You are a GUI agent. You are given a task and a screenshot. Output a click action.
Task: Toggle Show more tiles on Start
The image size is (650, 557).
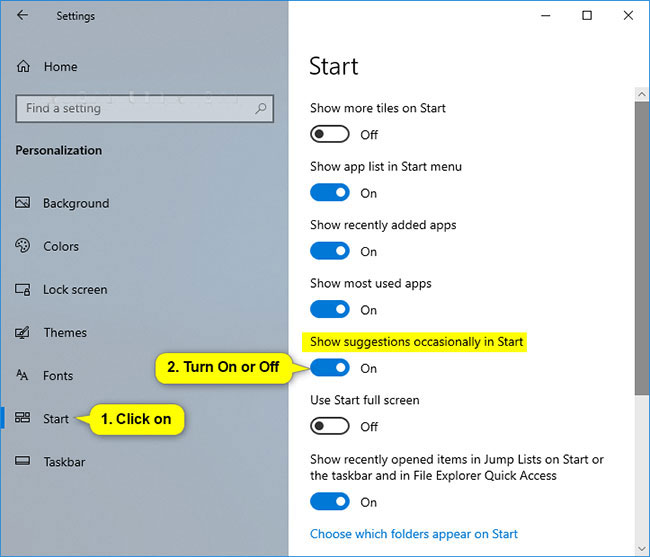(x=330, y=134)
